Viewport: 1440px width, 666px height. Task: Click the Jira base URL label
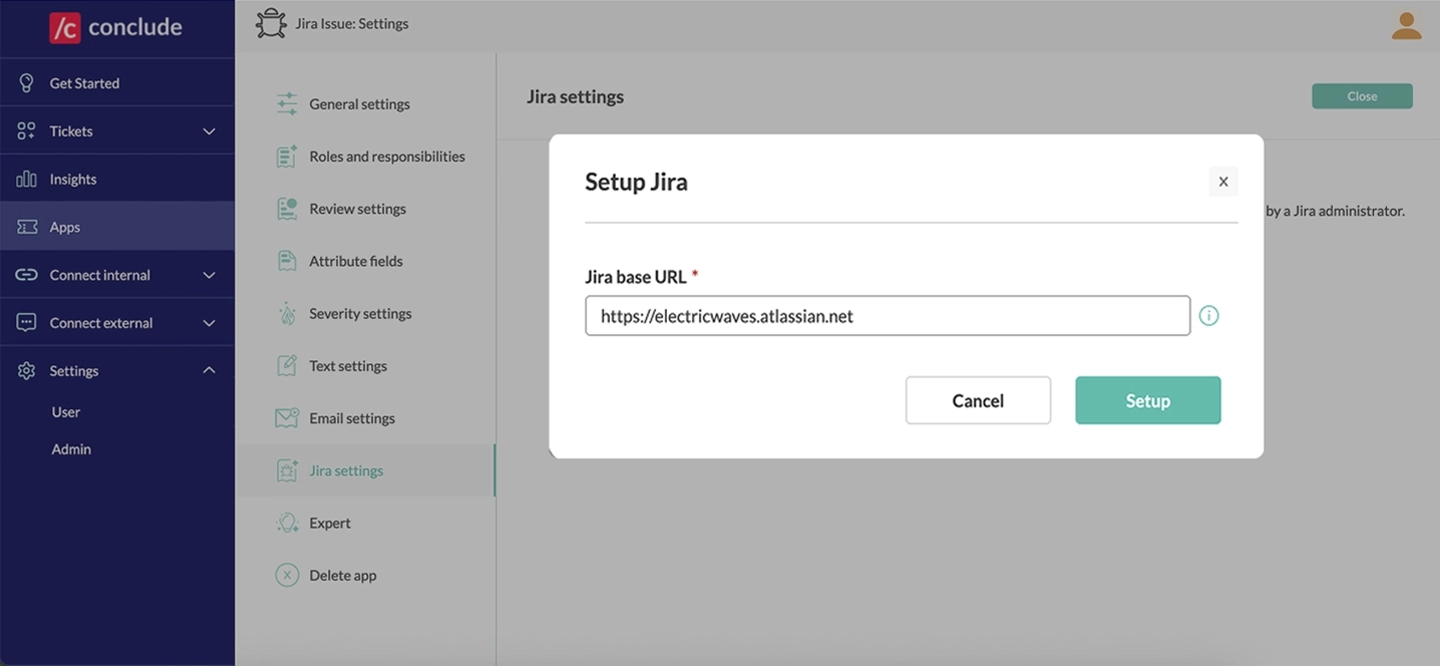click(x=636, y=277)
